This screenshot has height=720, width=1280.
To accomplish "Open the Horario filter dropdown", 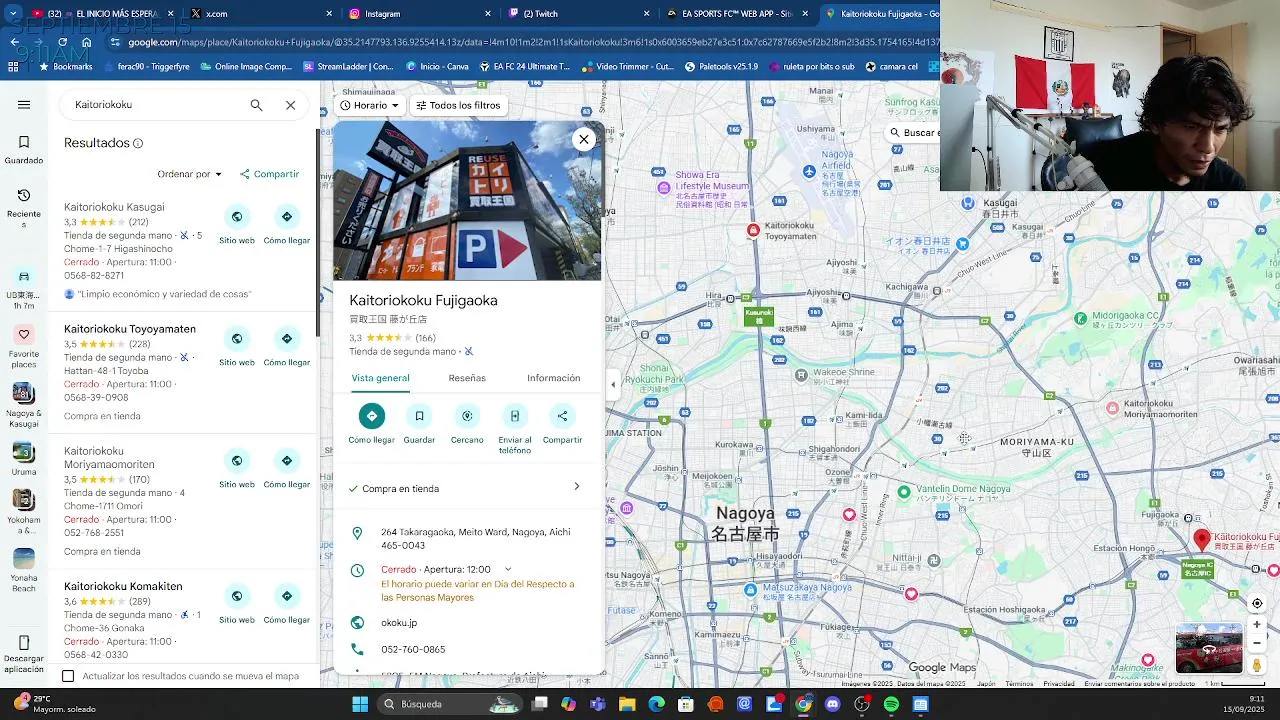I will [369, 105].
